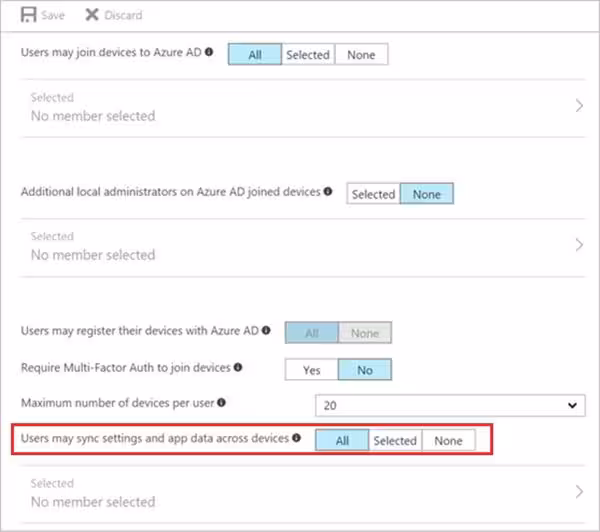Image resolution: width=600 pixels, height=532 pixels.
Task: Click the Discard label in toolbar
Action: (x=123, y=15)
